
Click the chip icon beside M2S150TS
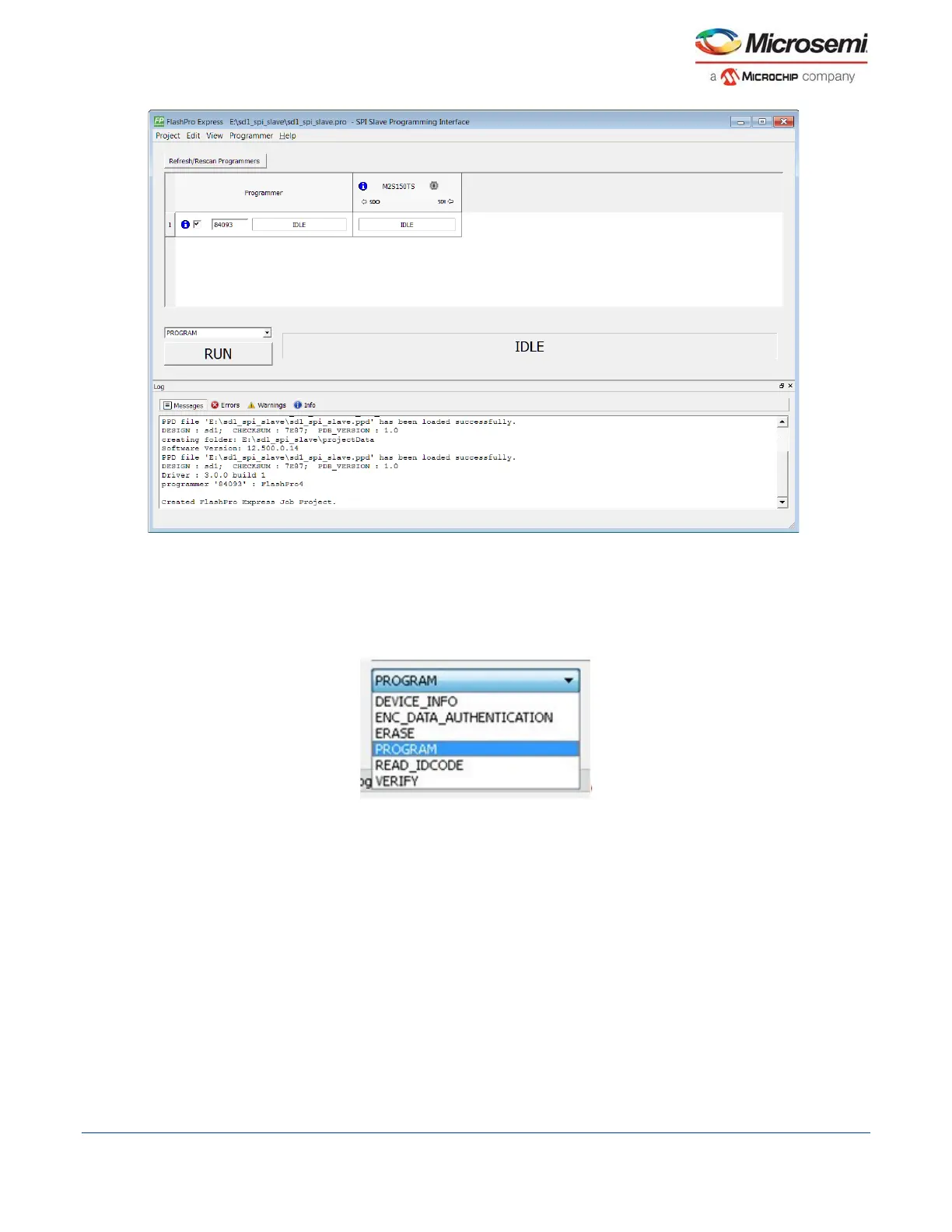point(434,186)
